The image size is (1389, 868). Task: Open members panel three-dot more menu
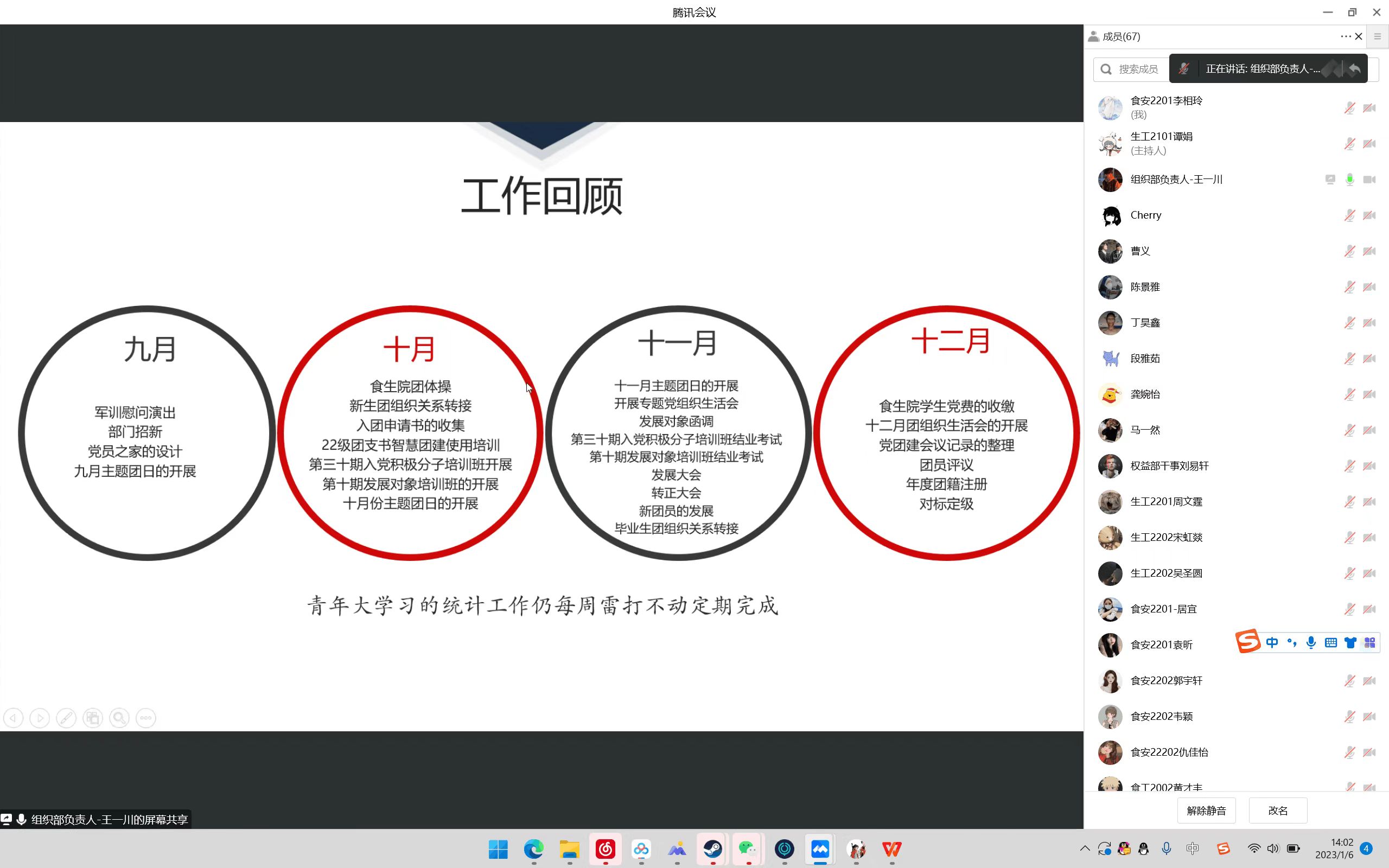[x=1345, y=36]
